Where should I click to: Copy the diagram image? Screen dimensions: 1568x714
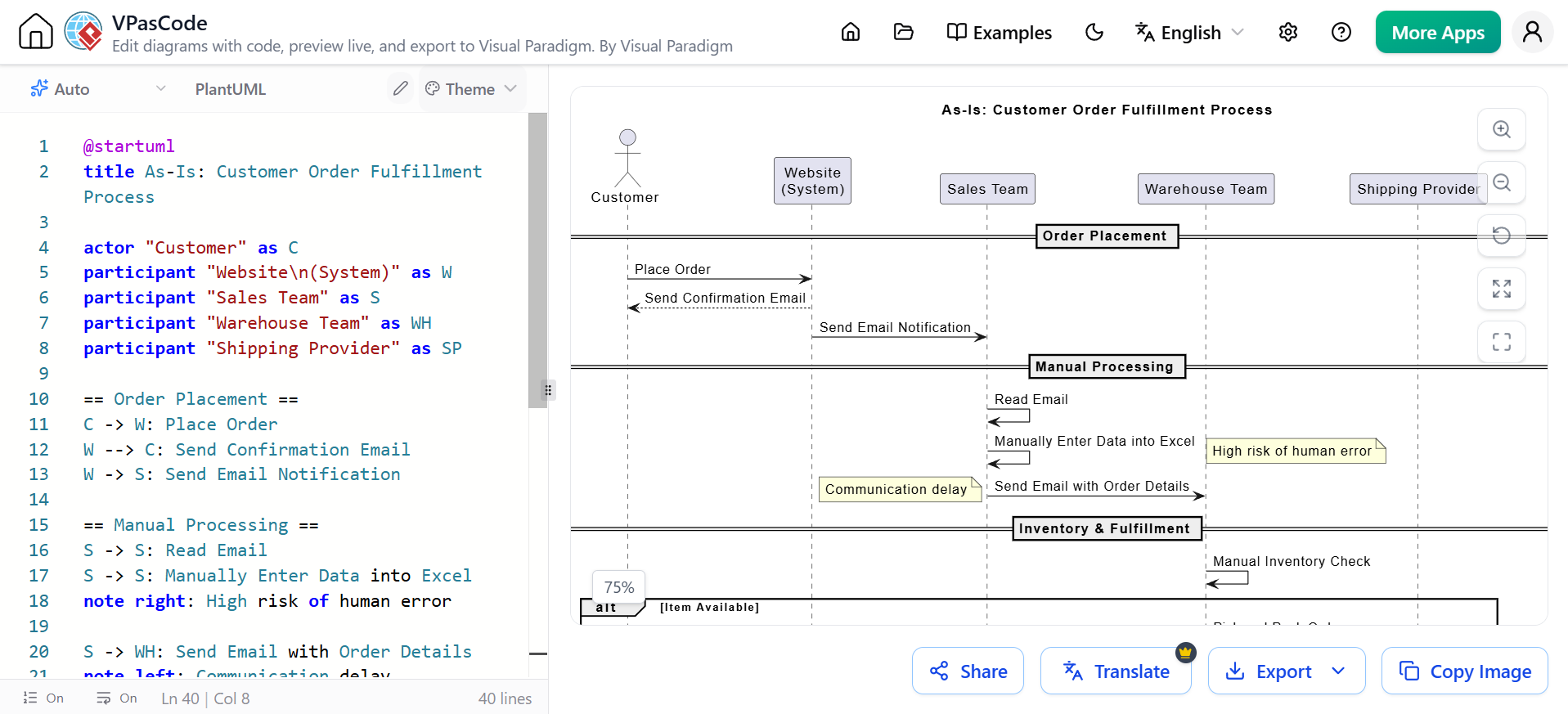point(1464,671)
